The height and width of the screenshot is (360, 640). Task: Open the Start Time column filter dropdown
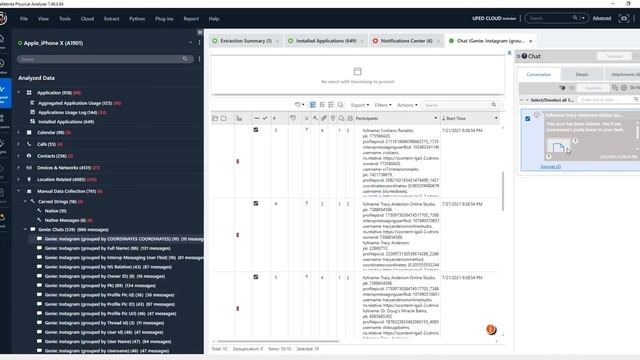496,118
